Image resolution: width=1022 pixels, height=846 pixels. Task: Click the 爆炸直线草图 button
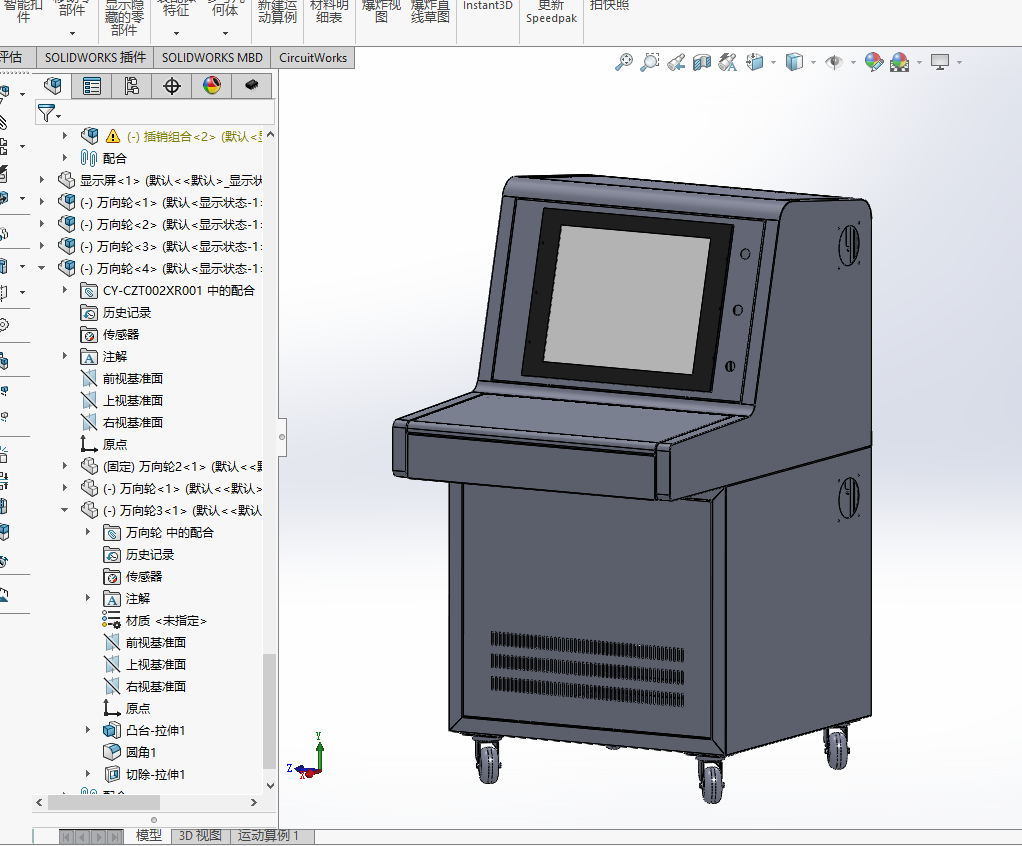(430, 12)
